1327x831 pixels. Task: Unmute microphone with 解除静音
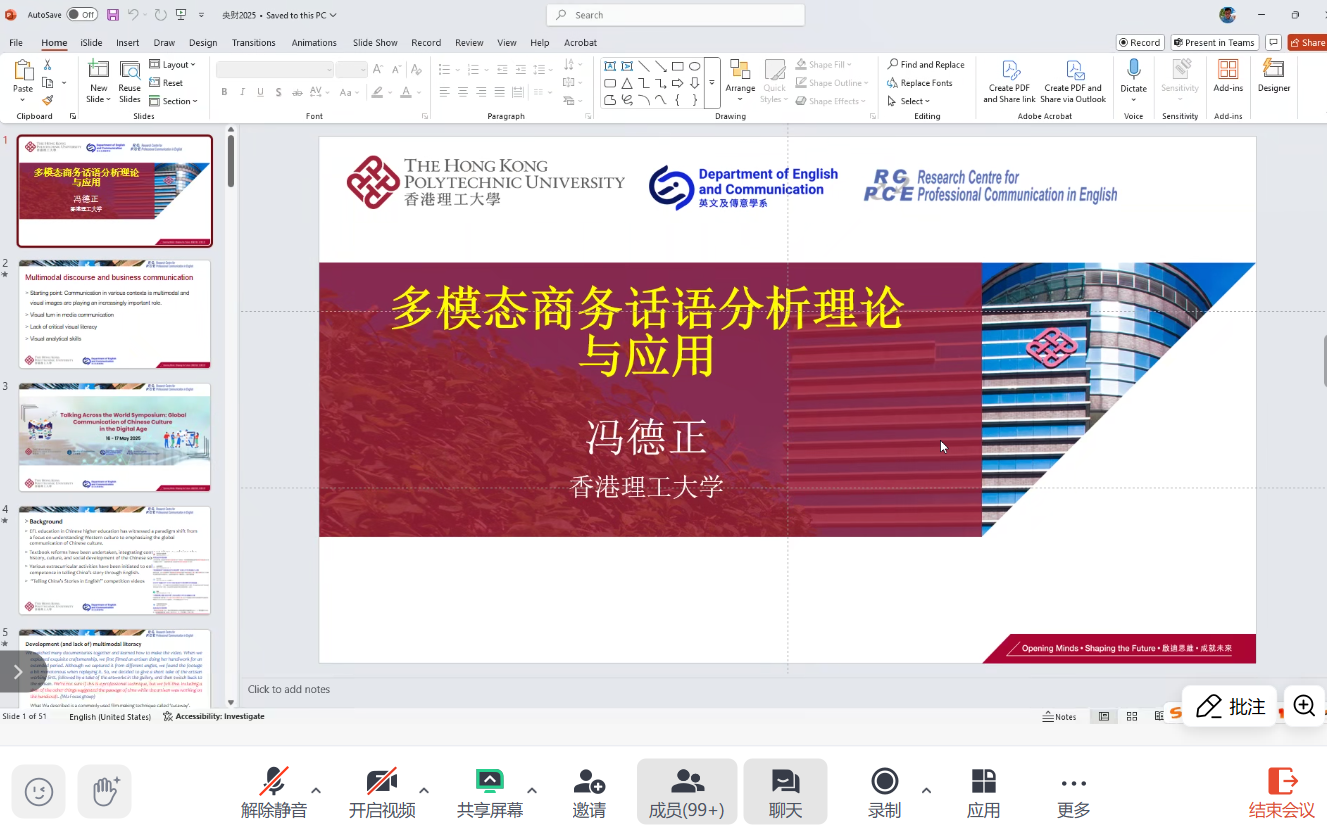[x=274, y=782]
